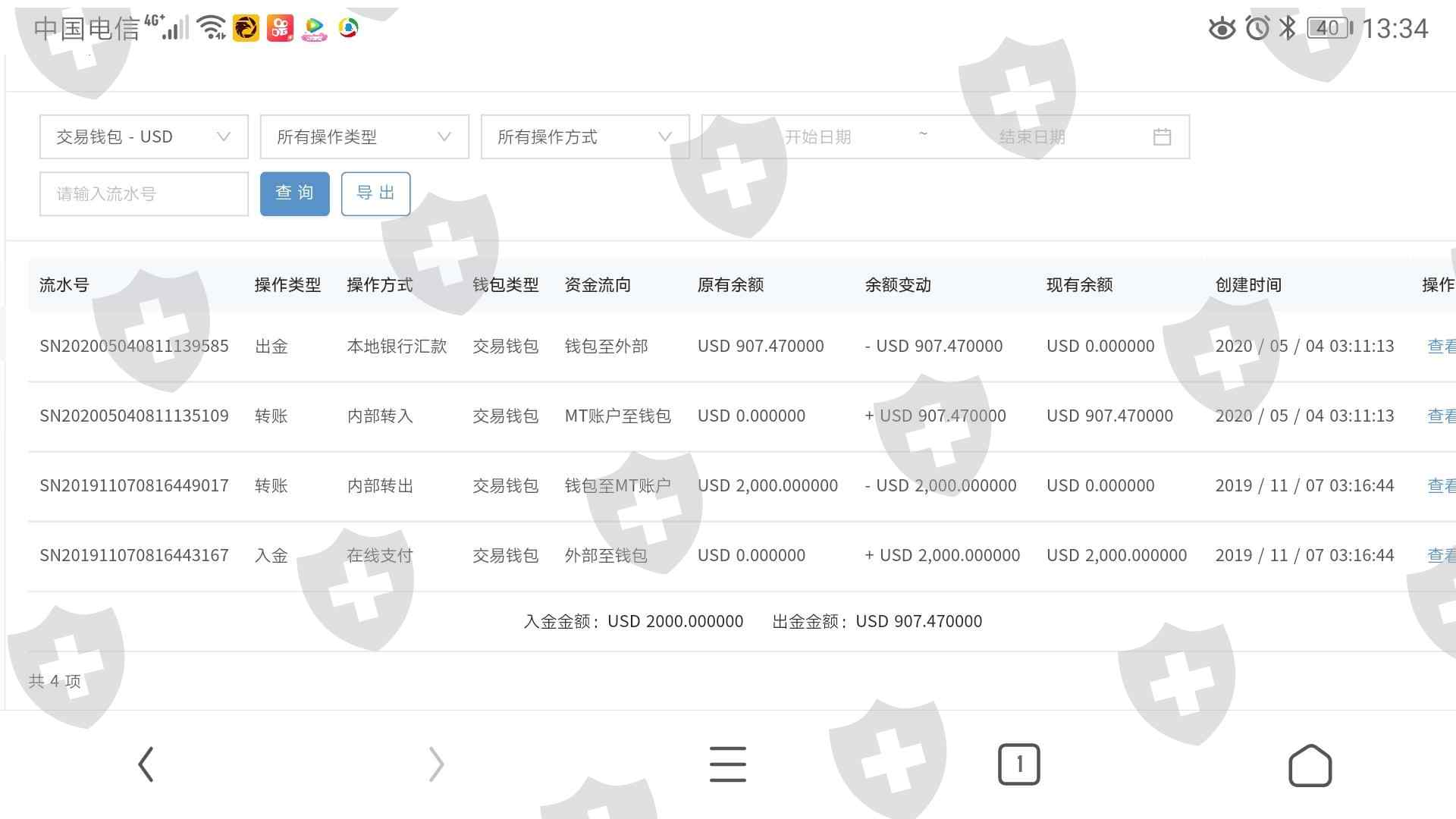Open 查看 link for the 入金 row
The width and height of the screenshot is (1456, 819).
1441,556
